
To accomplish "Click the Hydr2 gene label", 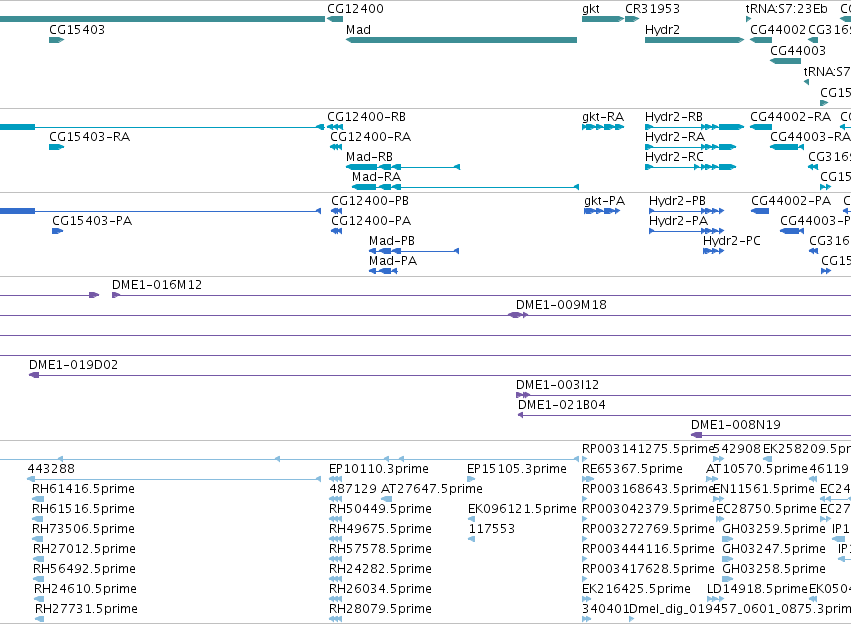I will pyautogui.click(x=662, y=30).
